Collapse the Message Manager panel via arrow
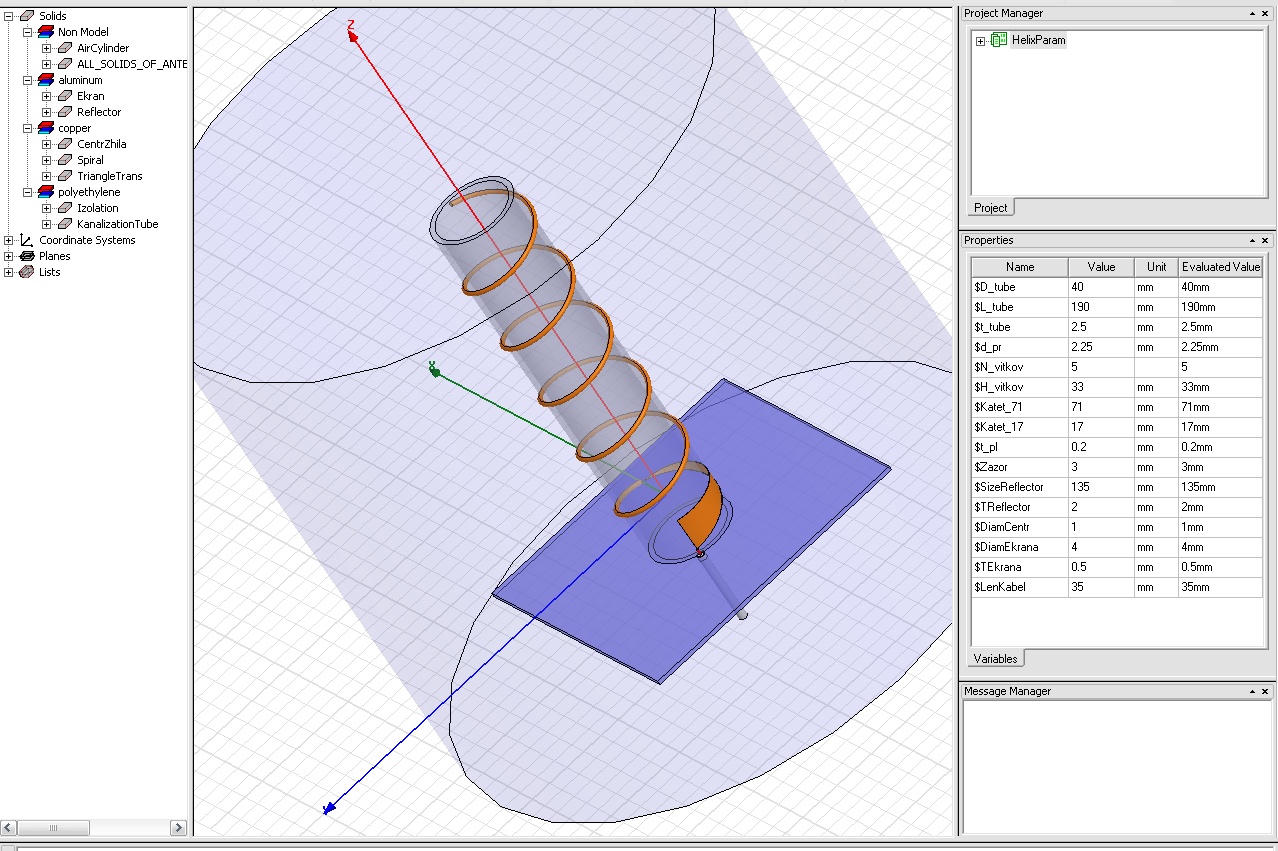The height and width of the screenshot is (851, 1278). [1251, 692]
